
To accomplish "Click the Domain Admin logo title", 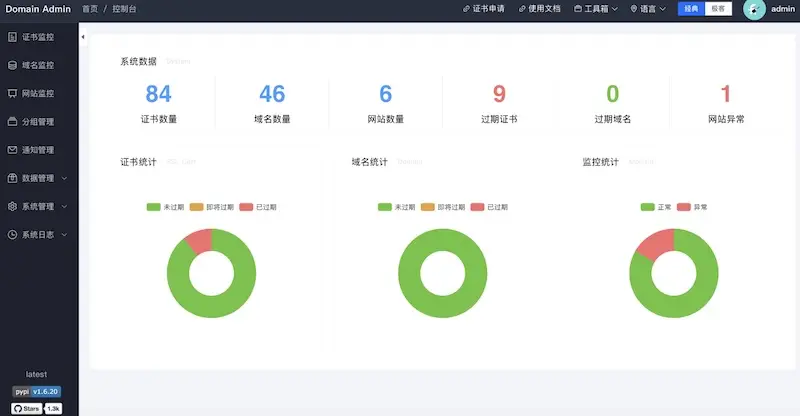I will [38, 9].
